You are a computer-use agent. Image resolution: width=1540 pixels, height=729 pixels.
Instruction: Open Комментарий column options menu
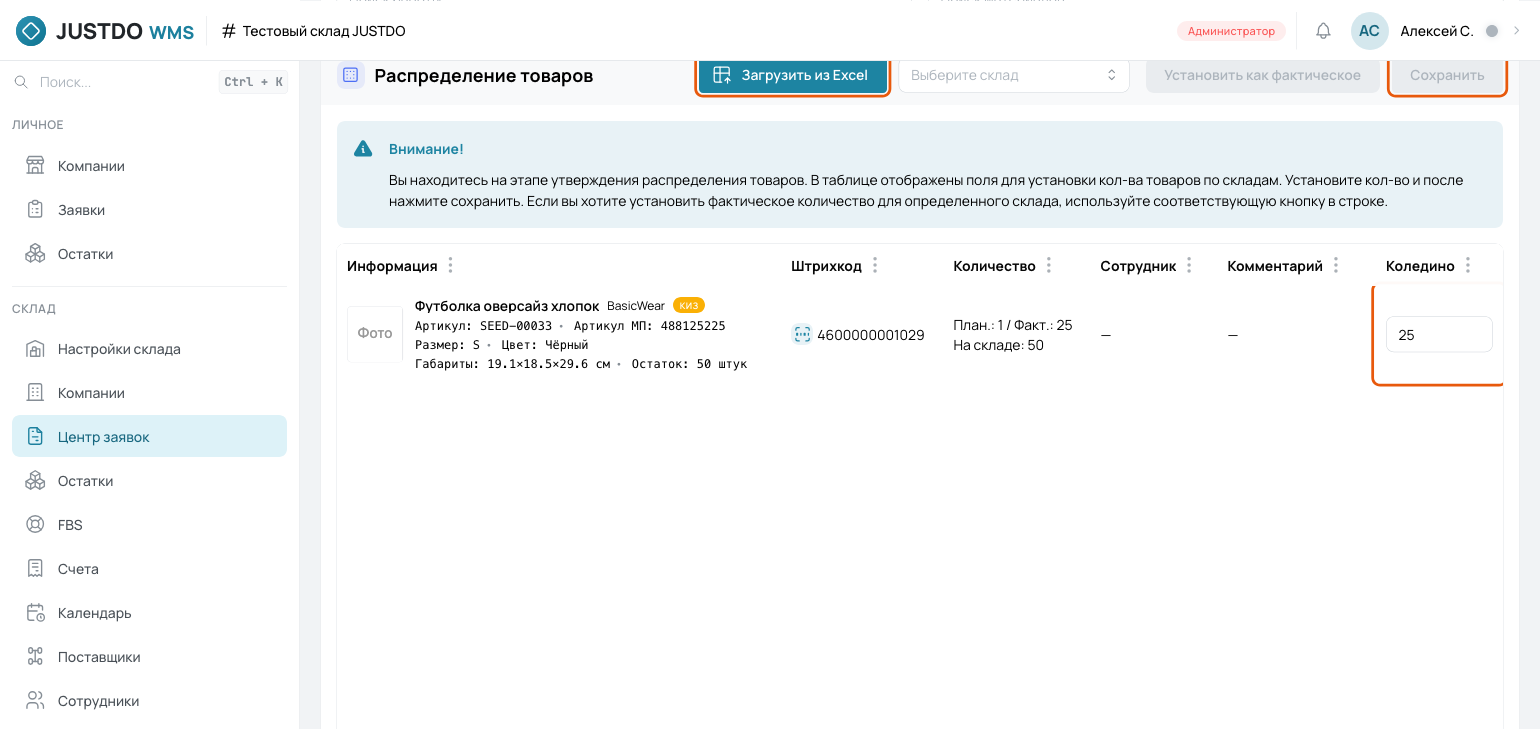pos(1336,265)
